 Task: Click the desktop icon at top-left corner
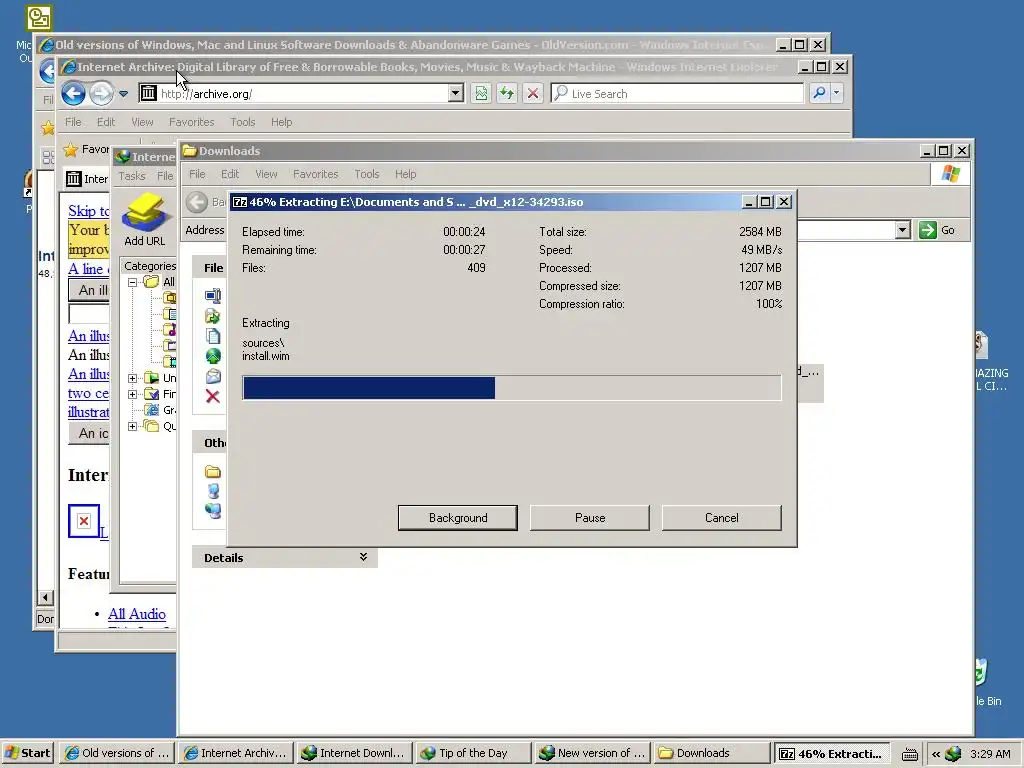pos(39,18)
